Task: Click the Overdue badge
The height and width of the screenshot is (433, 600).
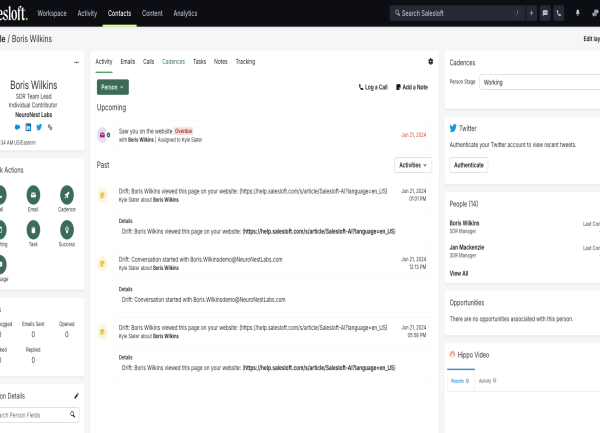Action: click(184, 131)
